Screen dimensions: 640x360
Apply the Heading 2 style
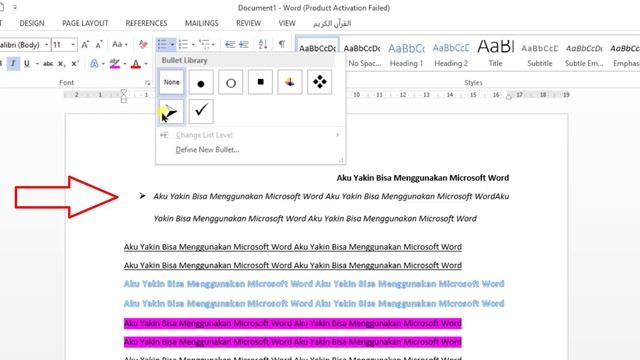pos(451,54)
